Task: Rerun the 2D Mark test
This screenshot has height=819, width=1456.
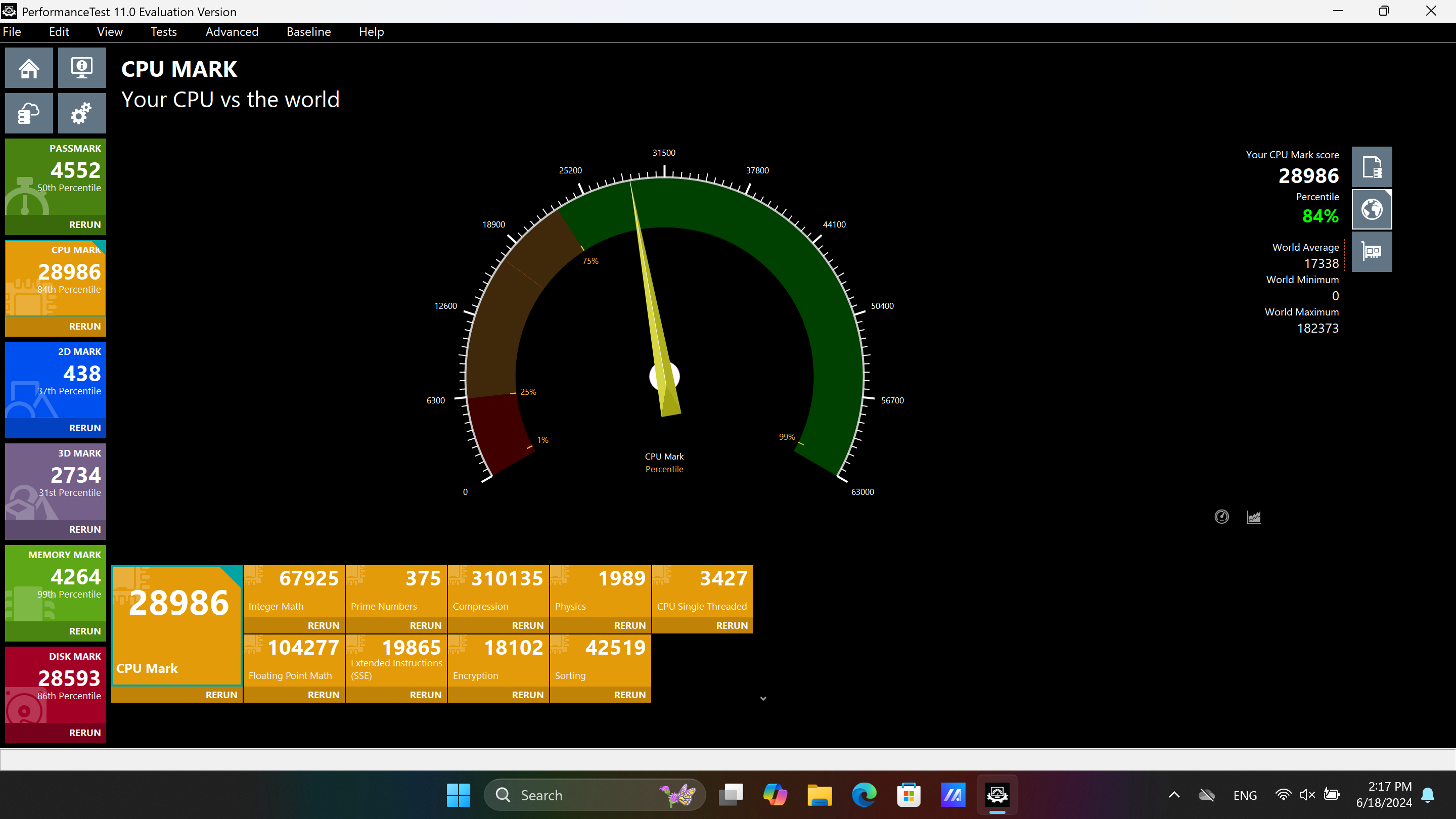Action: [85, 428]
